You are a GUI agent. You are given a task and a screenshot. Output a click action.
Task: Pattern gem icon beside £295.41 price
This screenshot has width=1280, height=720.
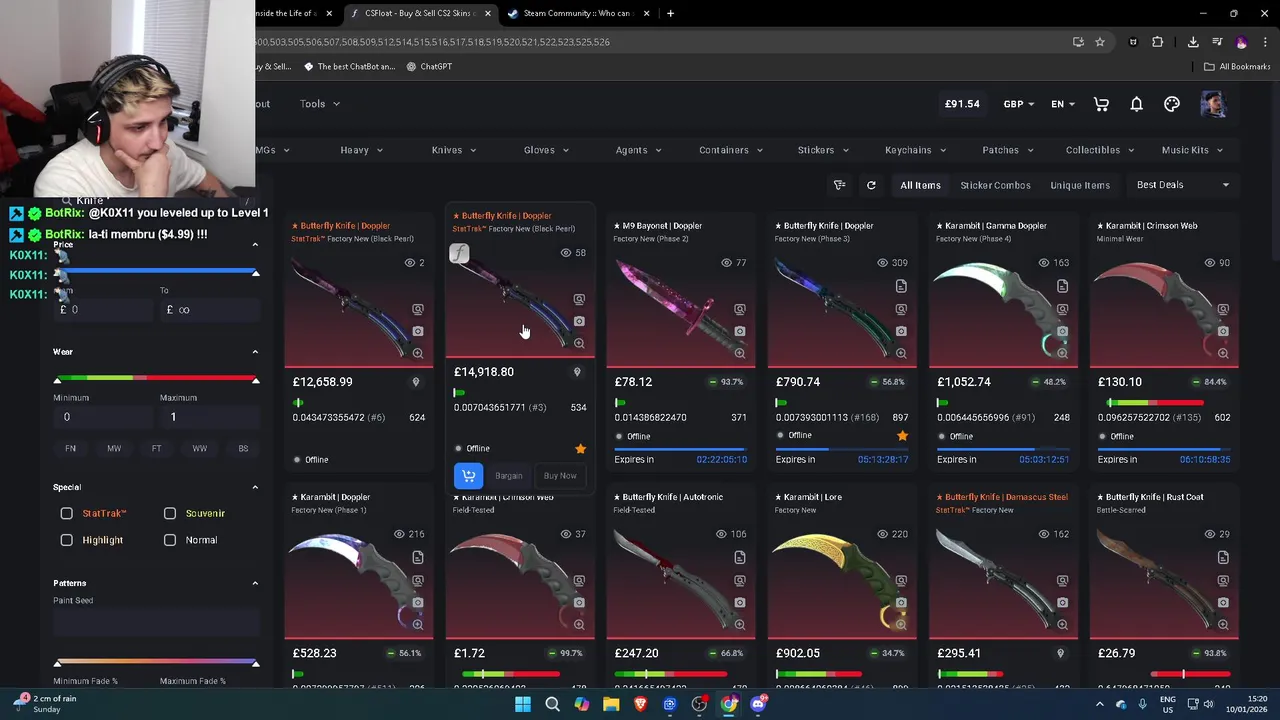click(x=1060, y=653)
